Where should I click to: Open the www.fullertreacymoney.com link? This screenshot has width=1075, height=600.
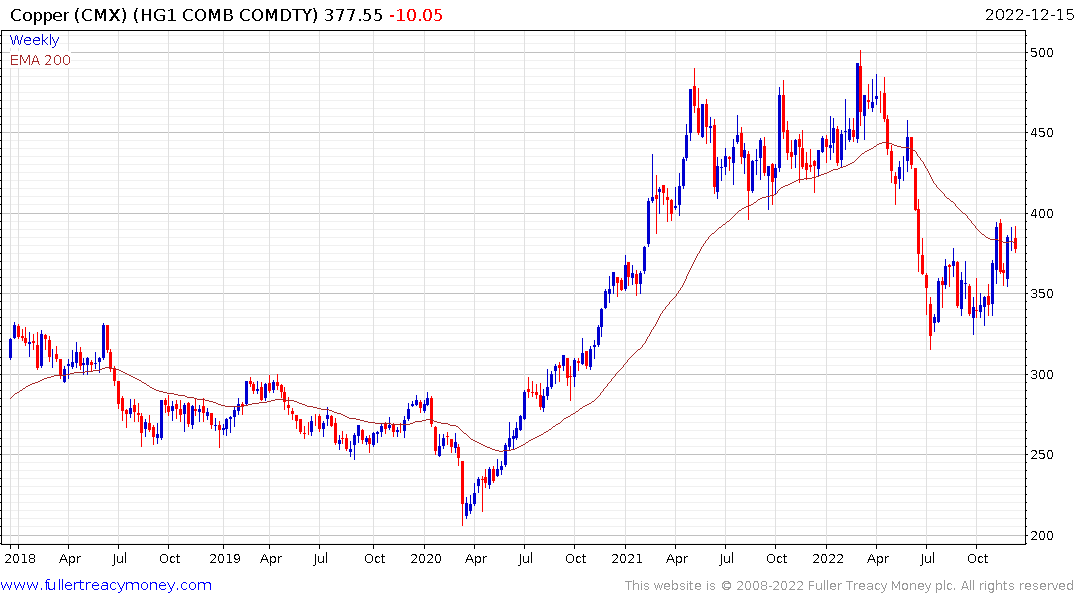[106, 585]
